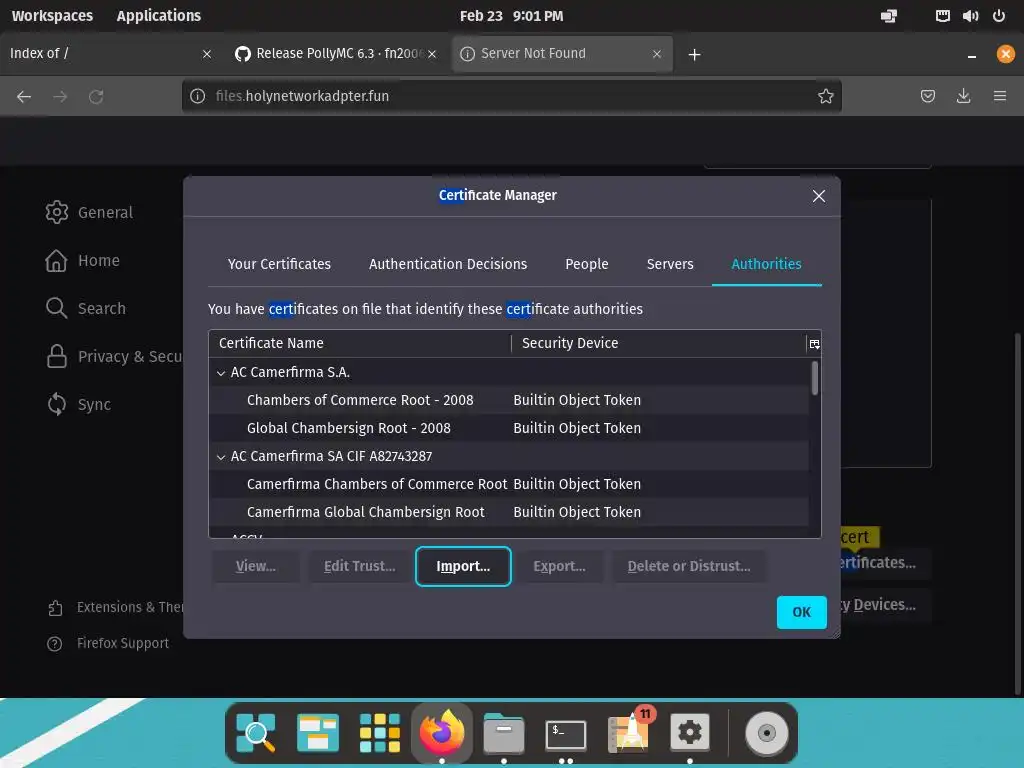This screenshot has width=1024, height=768.
Task: Sort by Certificate Name column header
Action: click(360, 343)
